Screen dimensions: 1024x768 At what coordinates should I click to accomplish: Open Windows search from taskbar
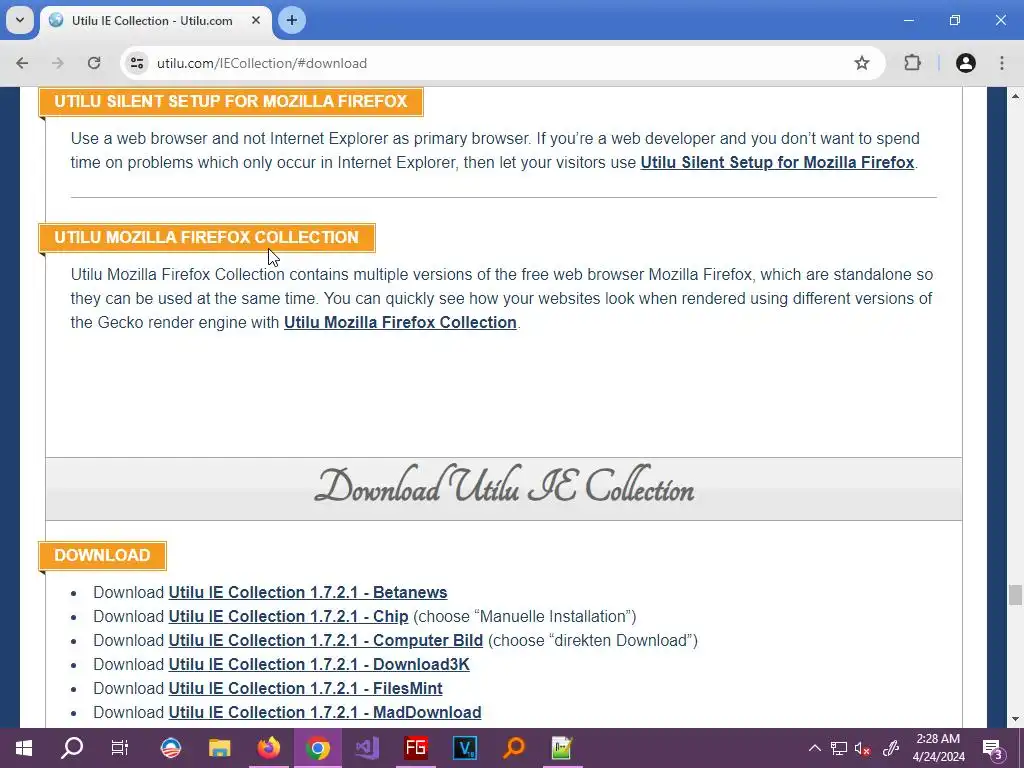72,748
